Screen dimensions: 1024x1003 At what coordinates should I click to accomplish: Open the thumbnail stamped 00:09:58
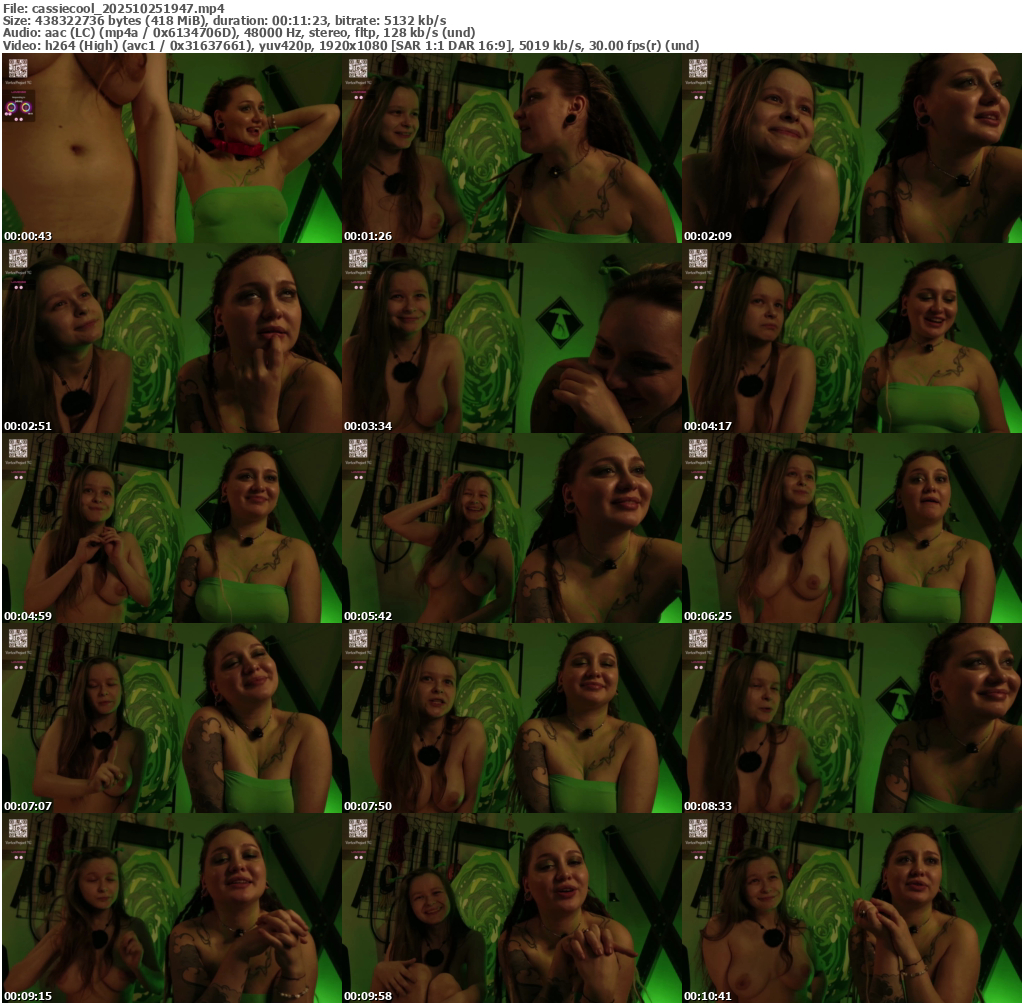511,908
